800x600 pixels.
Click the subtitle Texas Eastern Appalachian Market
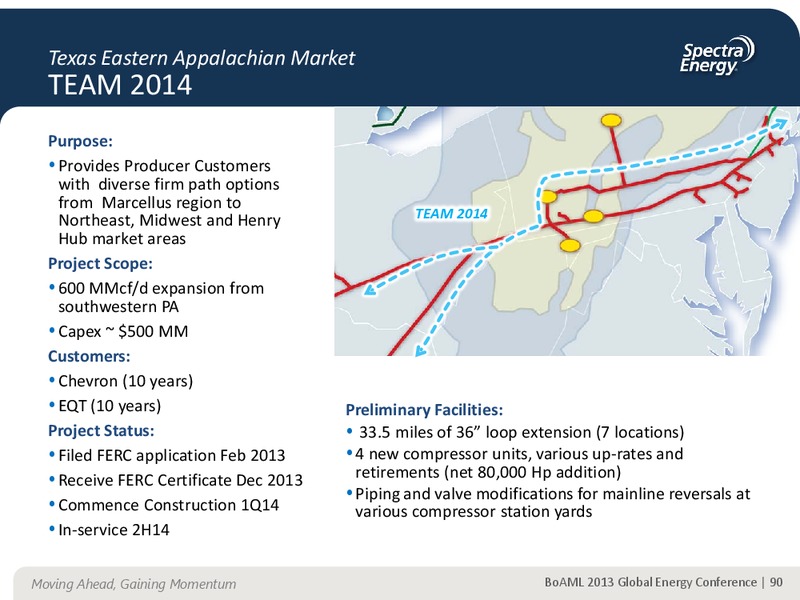coord(202,58)
